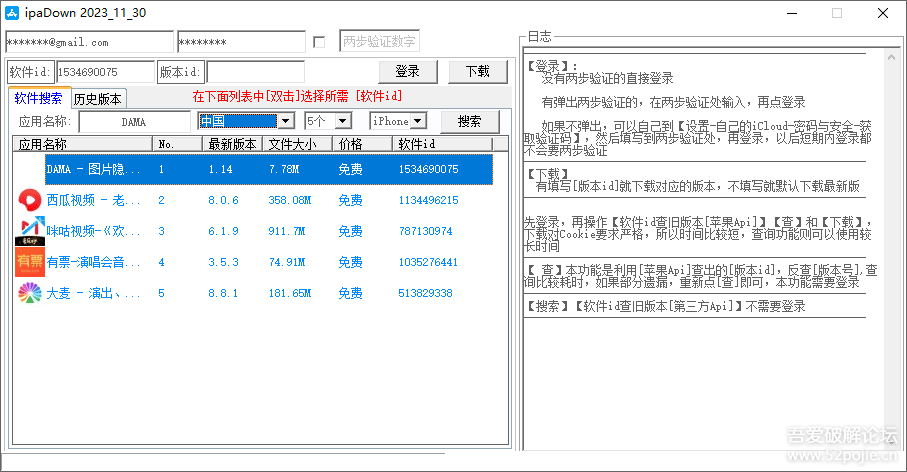
Task: Switch to the 软件搜索 tab
Action: point(38,98)
